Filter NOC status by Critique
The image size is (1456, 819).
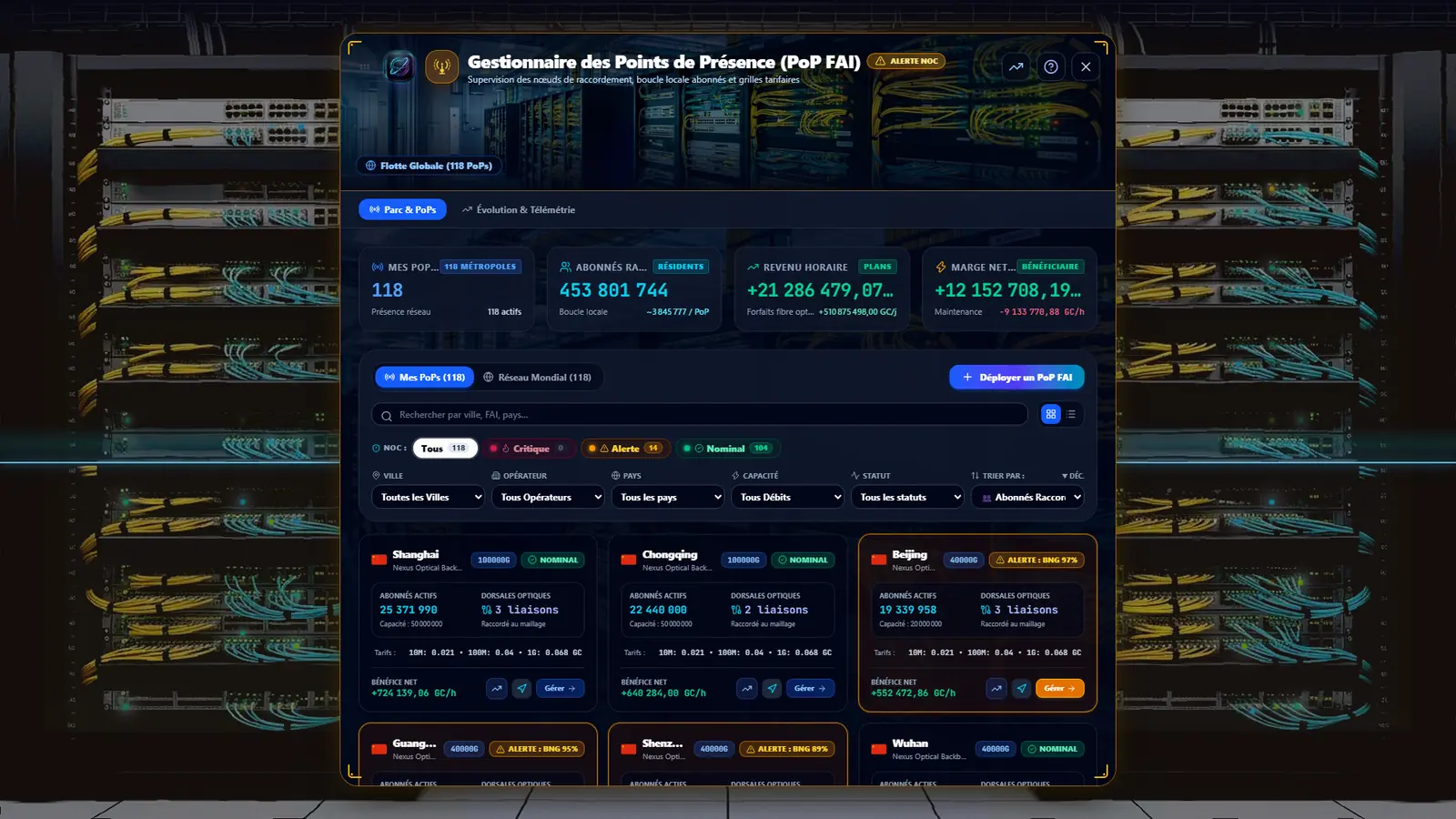click(x=529, y=448)
